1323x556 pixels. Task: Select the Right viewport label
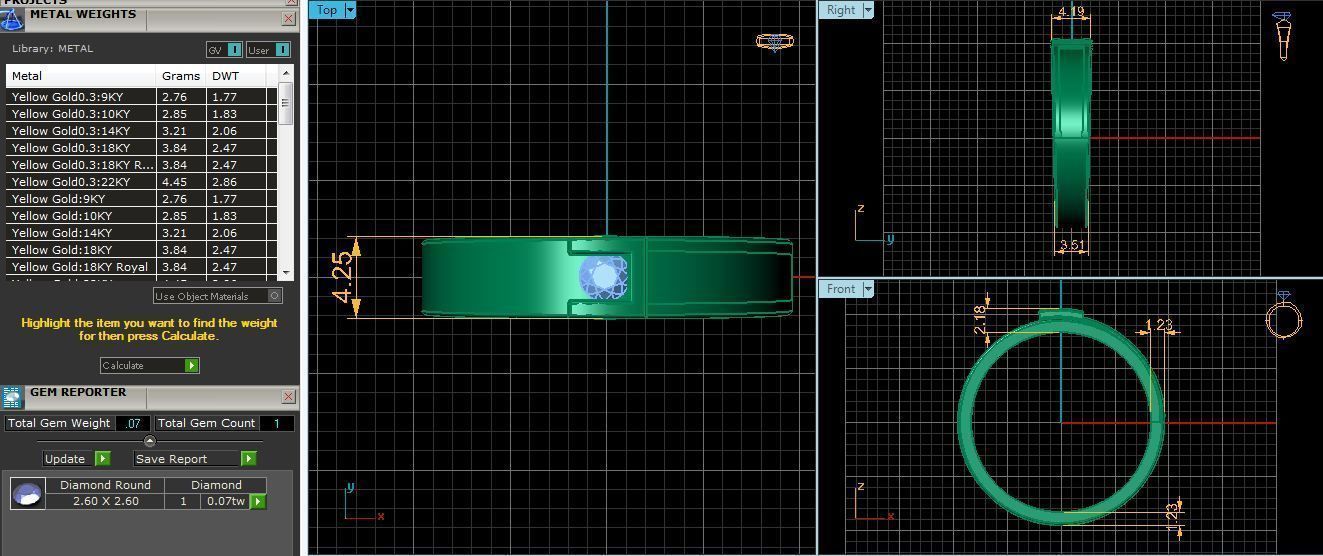click(841, 10)
